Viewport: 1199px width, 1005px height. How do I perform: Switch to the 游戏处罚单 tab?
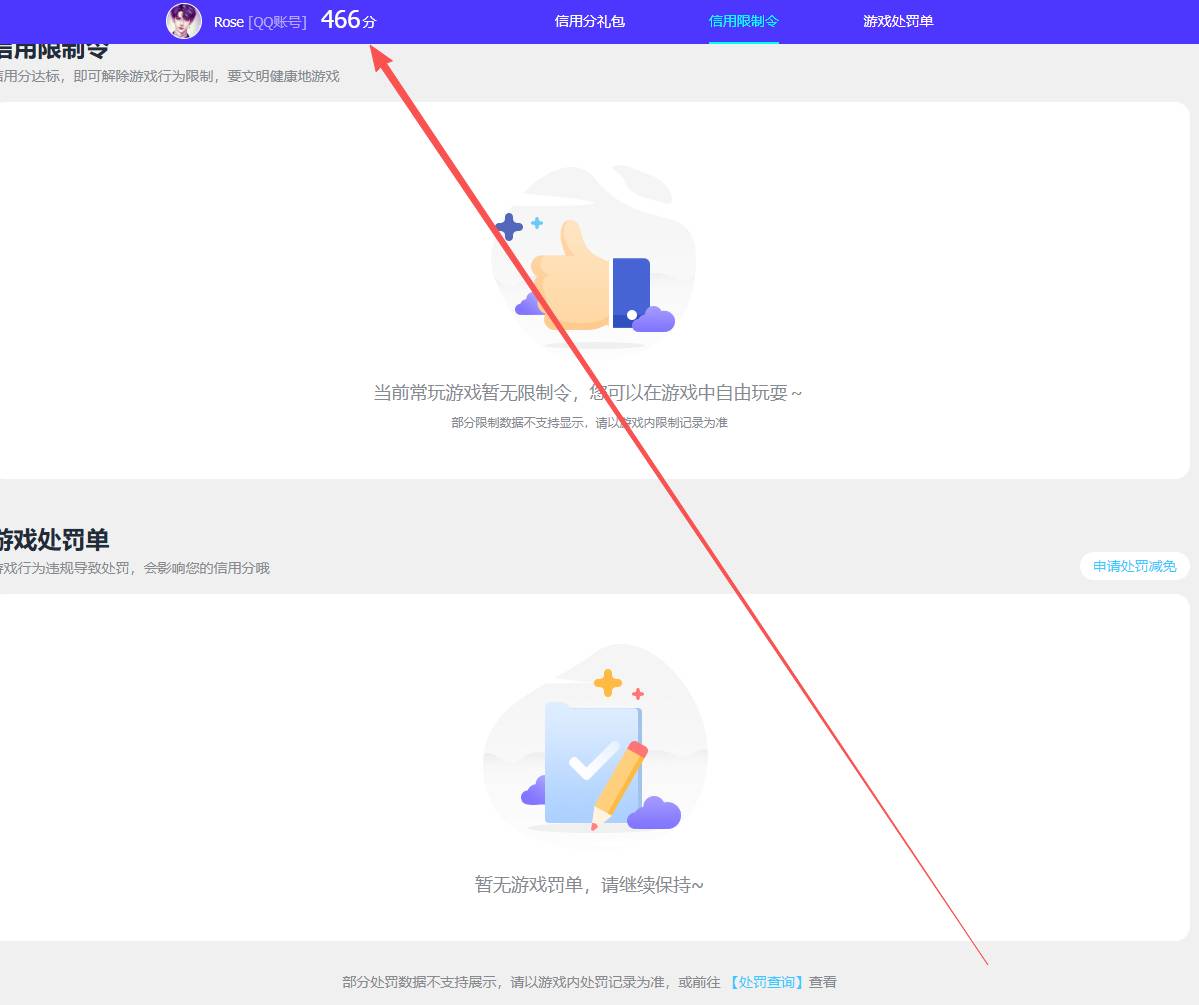point(897,20)
